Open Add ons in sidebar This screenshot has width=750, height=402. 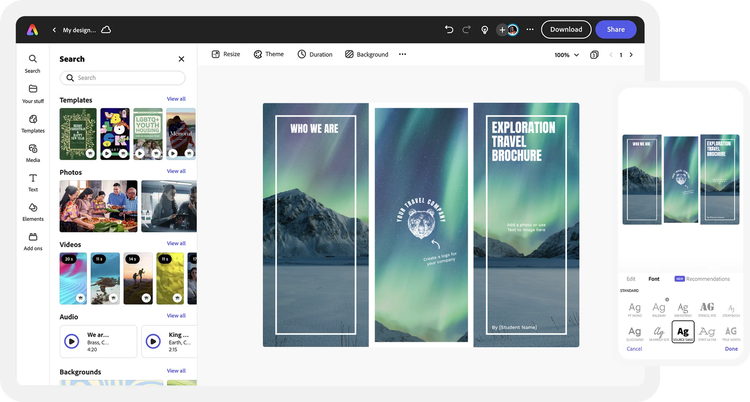[x=33, y=242]
